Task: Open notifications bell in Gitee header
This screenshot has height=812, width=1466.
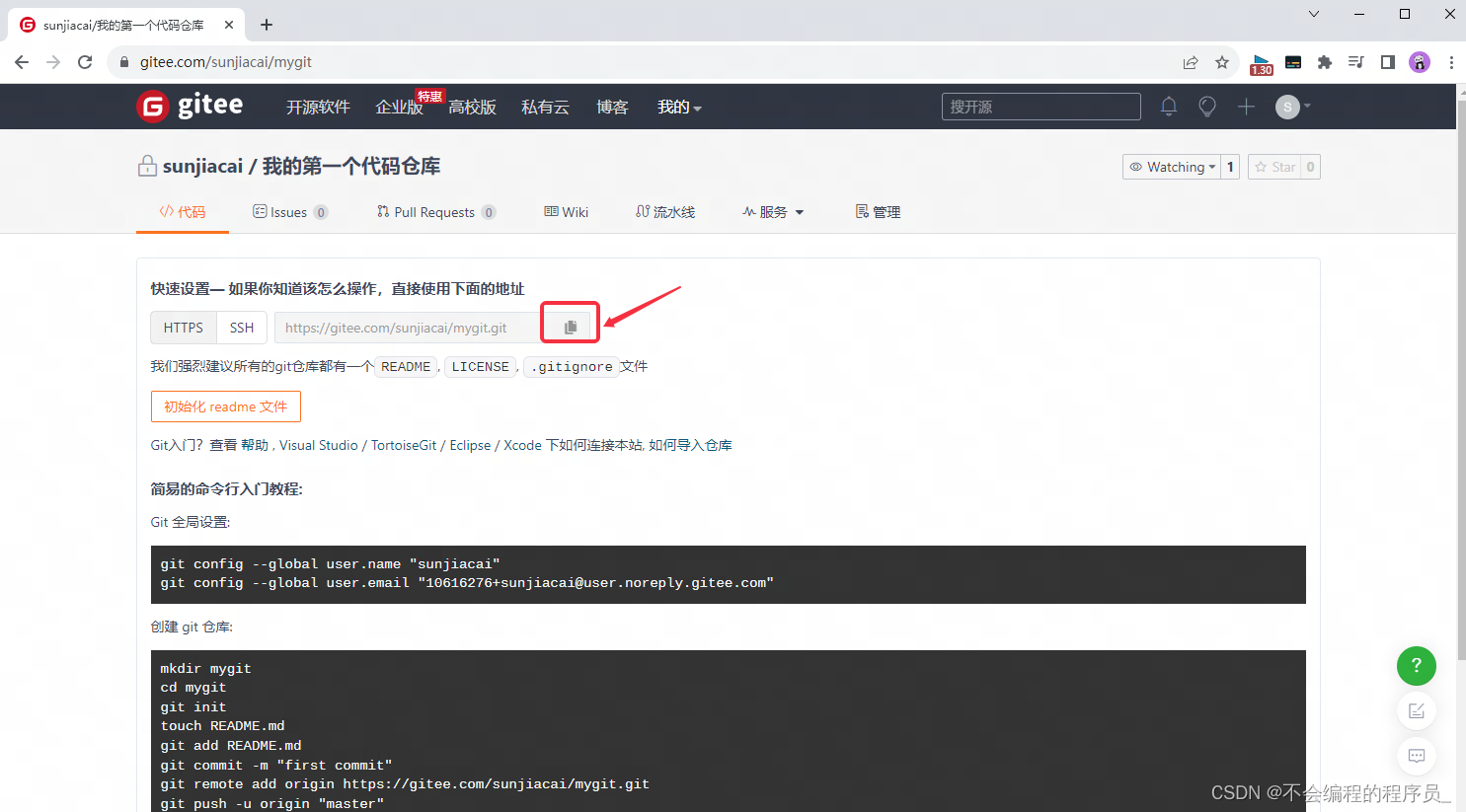Action: tap(1169, 107)
